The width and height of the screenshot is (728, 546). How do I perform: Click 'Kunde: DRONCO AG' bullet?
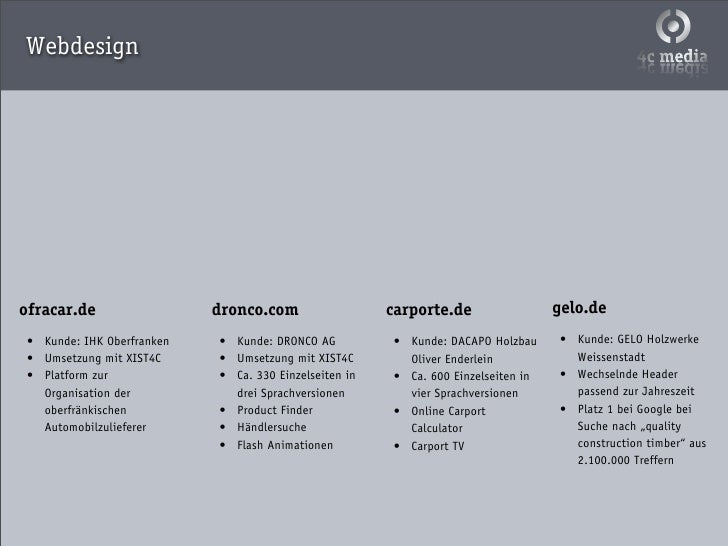click(286, 341)
